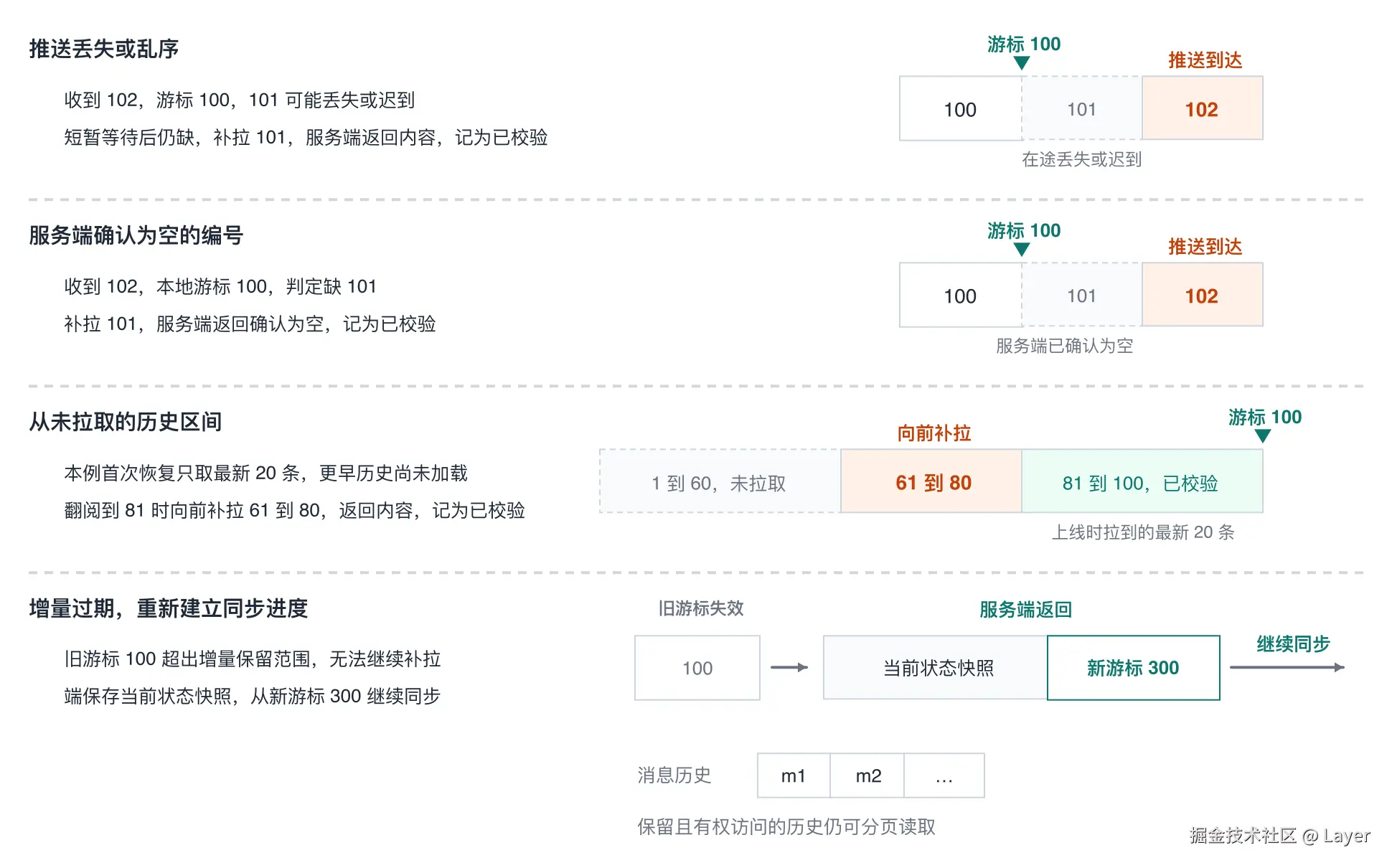Click the caption 在途丢失或迟到
This screenshot has height=868, width=1392.
click(1081, 159)
